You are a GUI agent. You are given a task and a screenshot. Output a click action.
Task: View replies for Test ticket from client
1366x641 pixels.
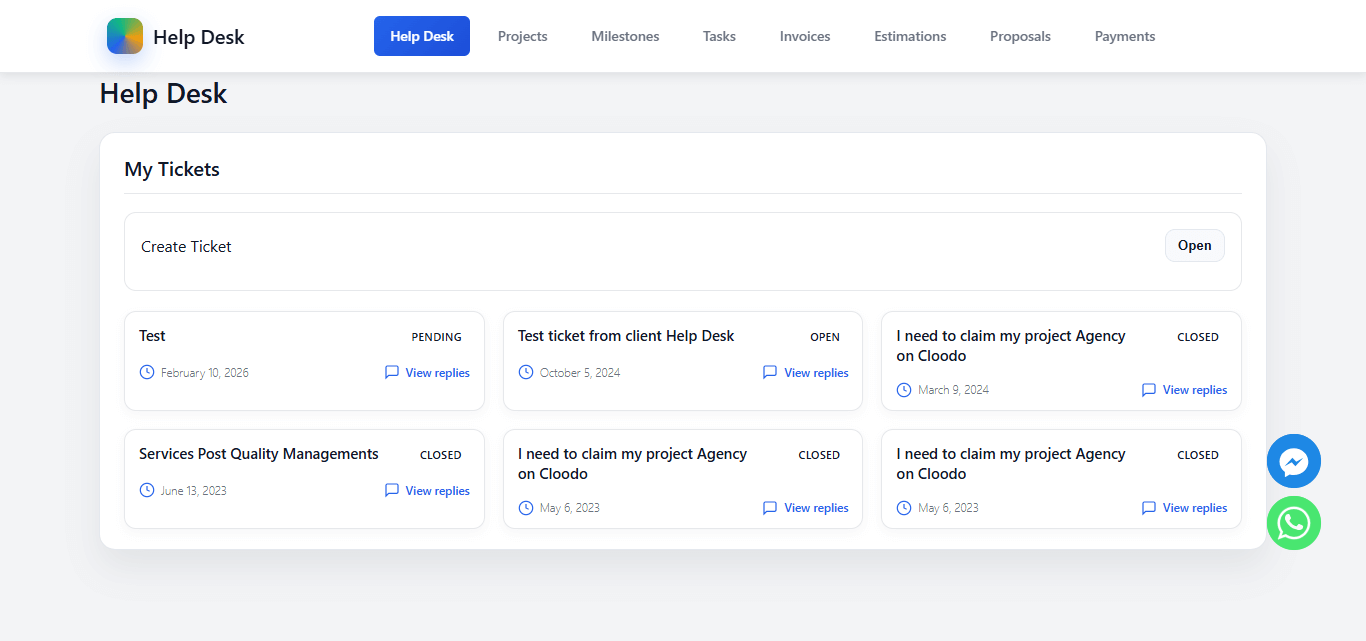pyautogui.click(x=816, y=373)
